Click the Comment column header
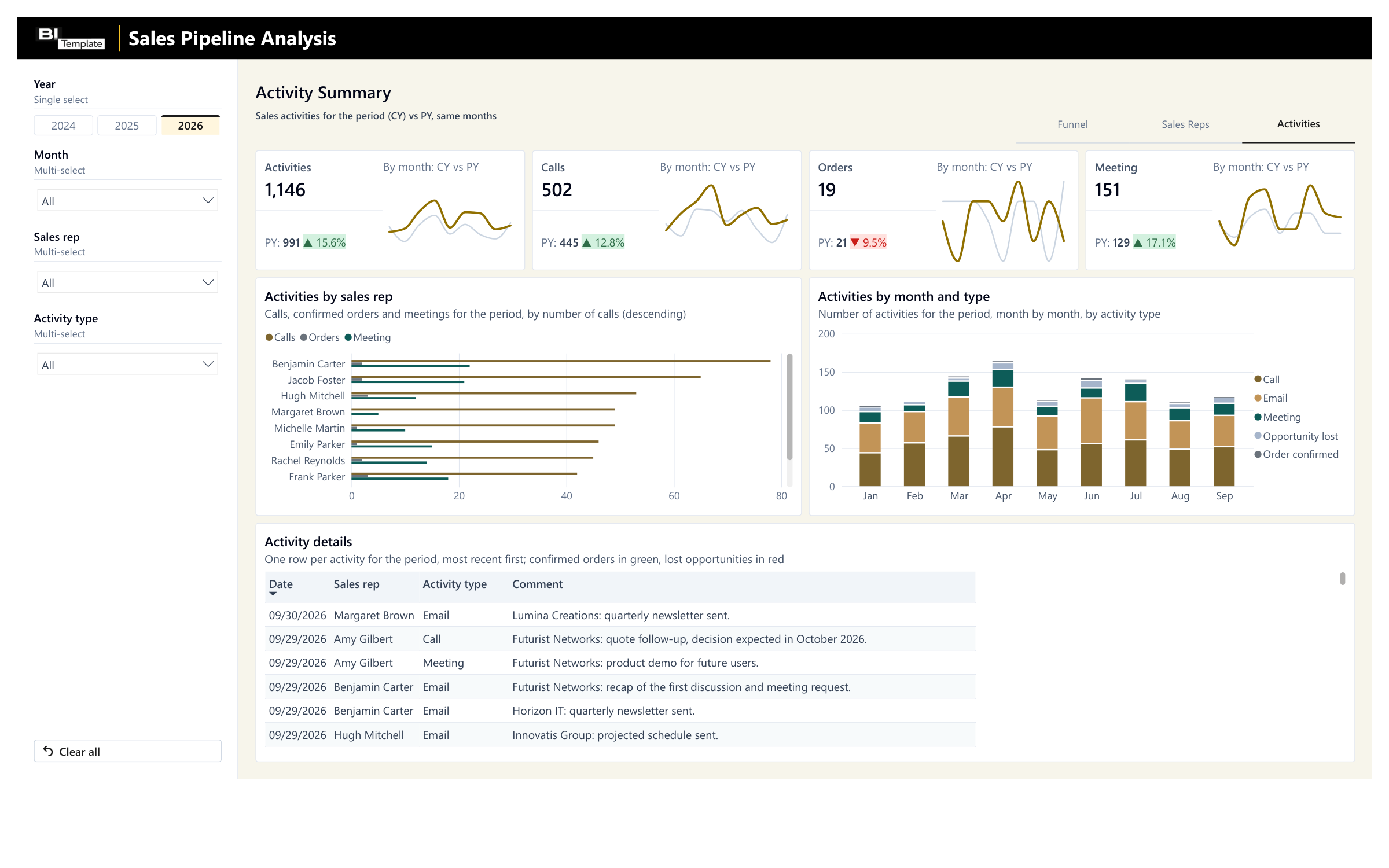This screenshot has width=1389, height=868. click(537, 584)
